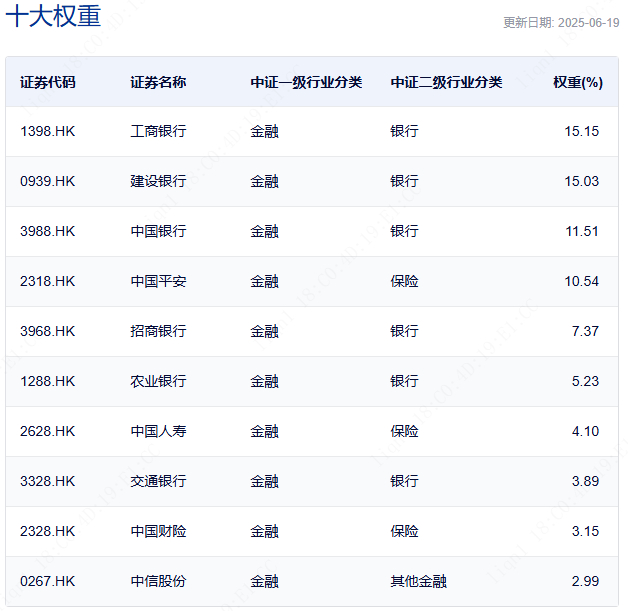Click 金融 in the 中信股份 row
Image resolution: width=628 pixels, height=611 pixels.
(x=264, y=581)
